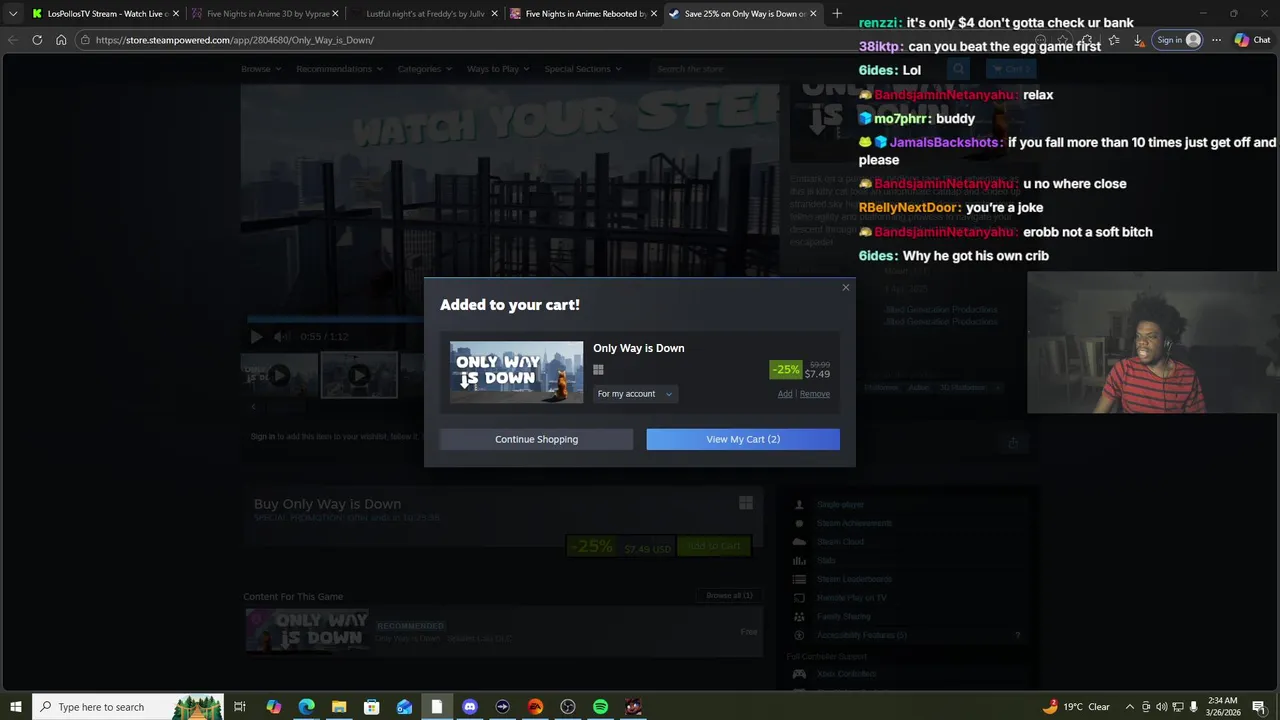Click the Type here to search box
This screenshot has width=1280, height=720.
(x=128, y=707)
